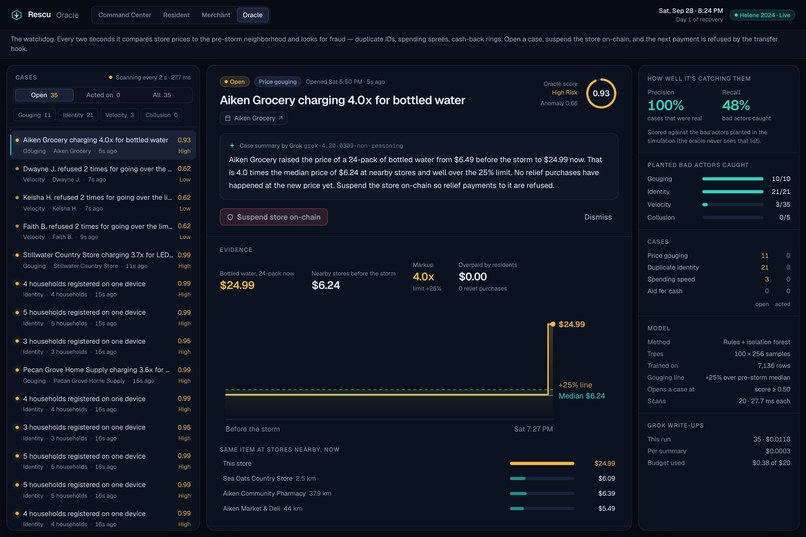Click the Markup 4.0x value
The height and width of the screenshot is (537, 806).
click(x=423, y=276)
